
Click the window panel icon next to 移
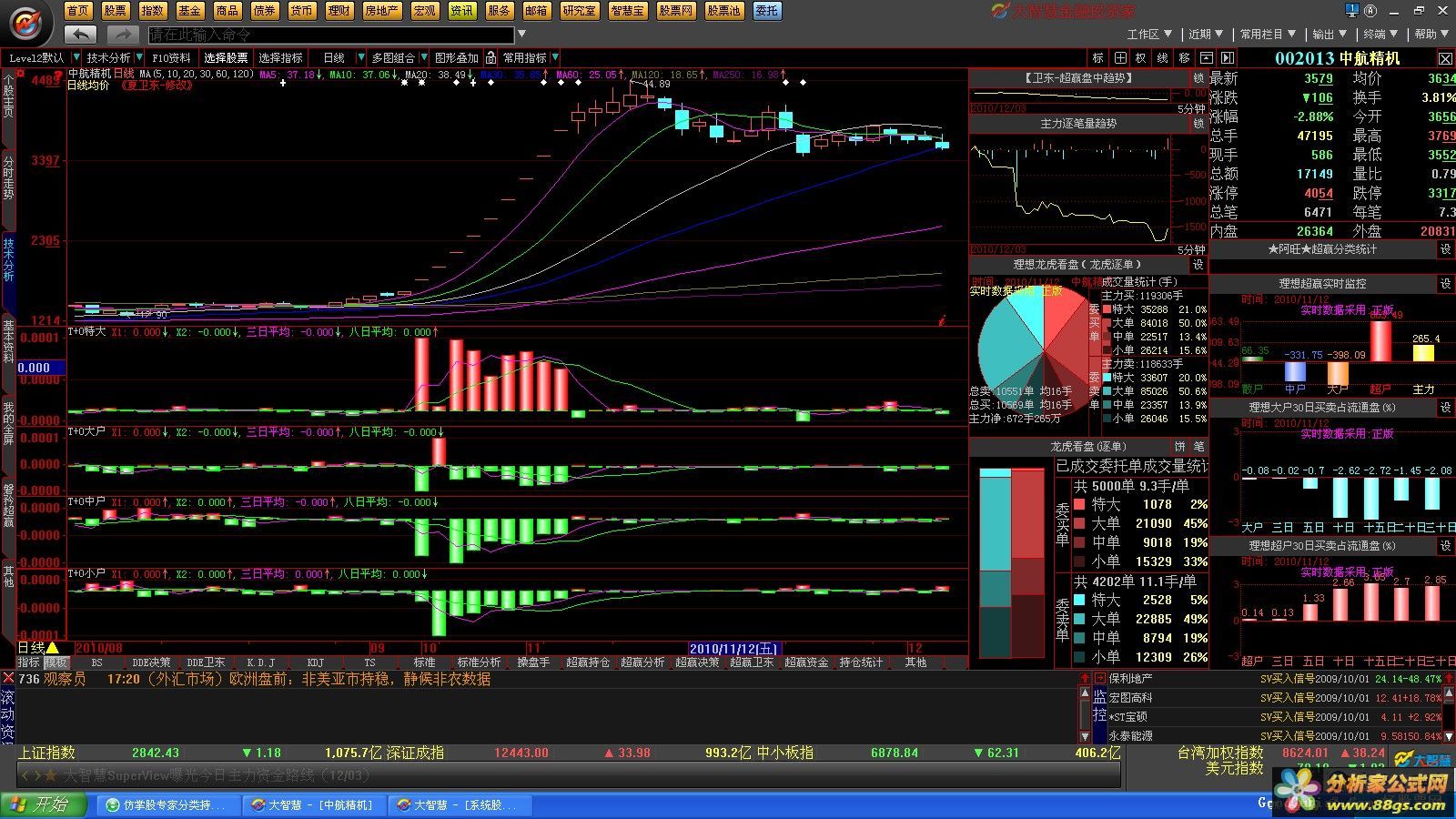1205,57
